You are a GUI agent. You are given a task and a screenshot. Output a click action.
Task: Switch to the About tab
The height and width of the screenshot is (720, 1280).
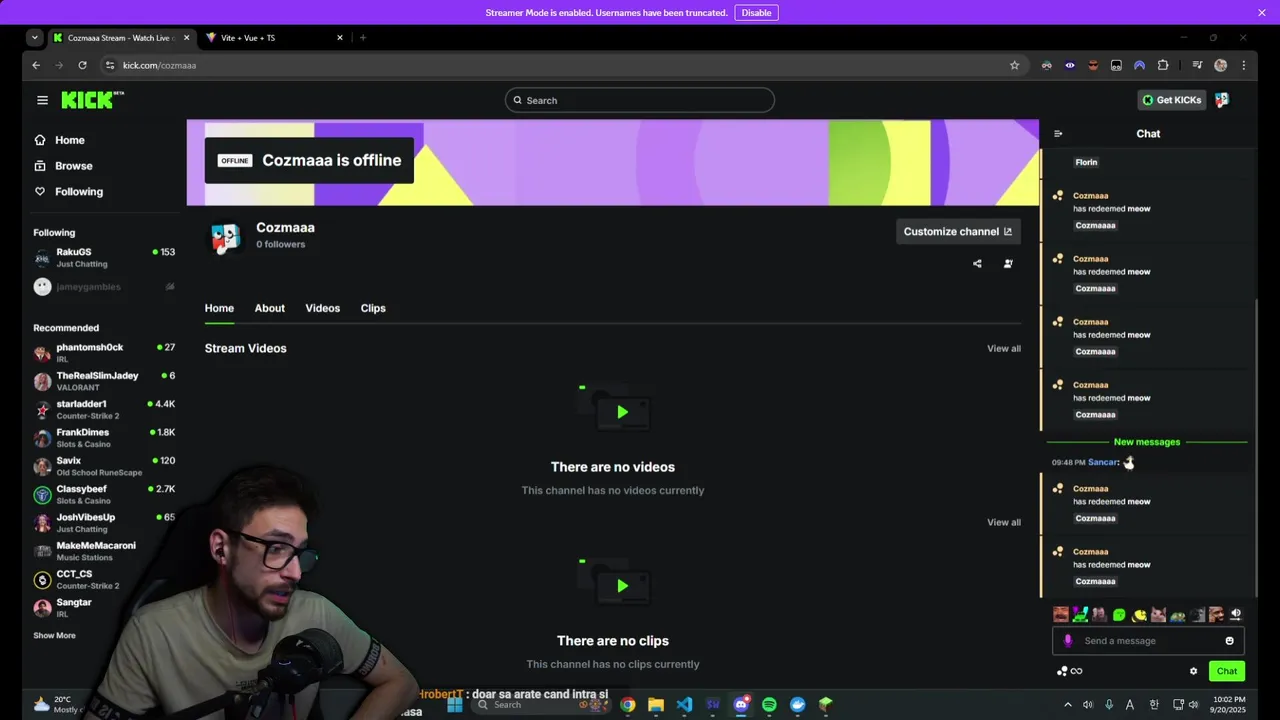269,308
